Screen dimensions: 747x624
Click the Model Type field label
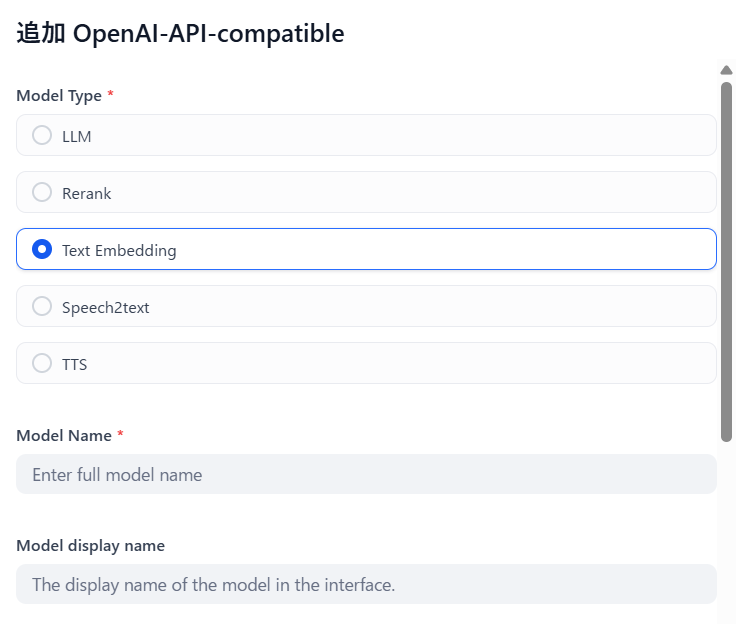(x=59, y=96)
